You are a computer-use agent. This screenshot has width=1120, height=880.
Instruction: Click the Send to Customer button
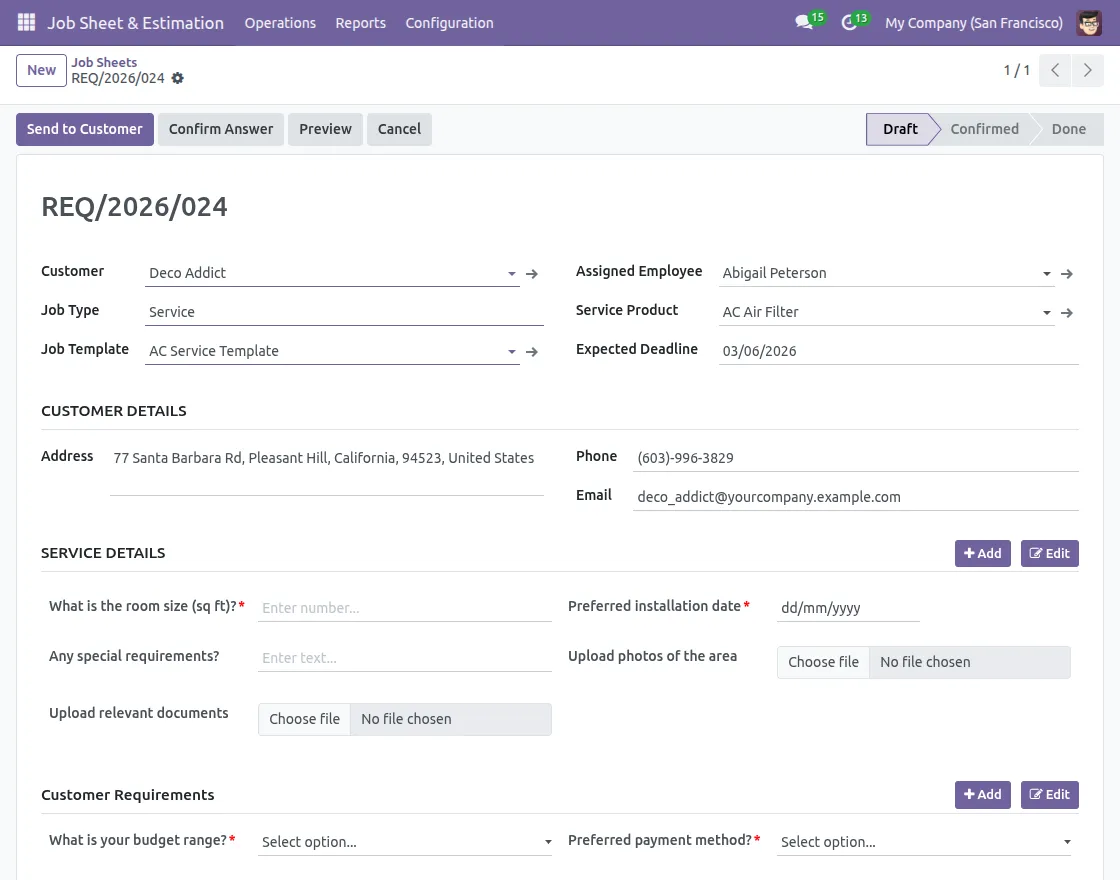tap(84, 129)
